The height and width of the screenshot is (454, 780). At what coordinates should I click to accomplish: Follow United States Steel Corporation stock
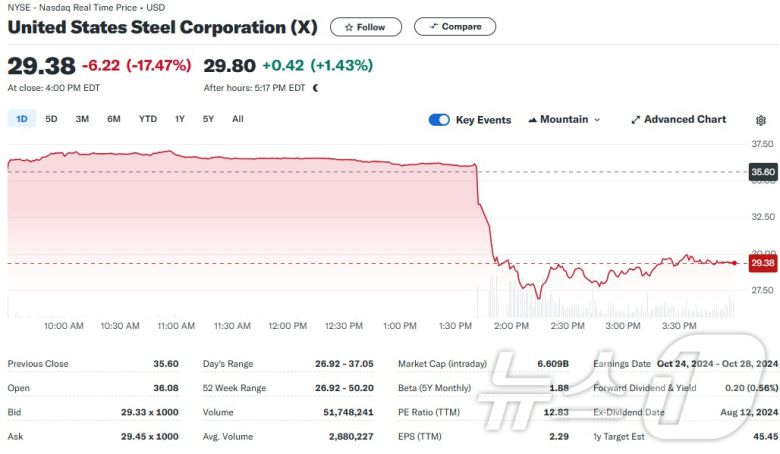point(366,27)
